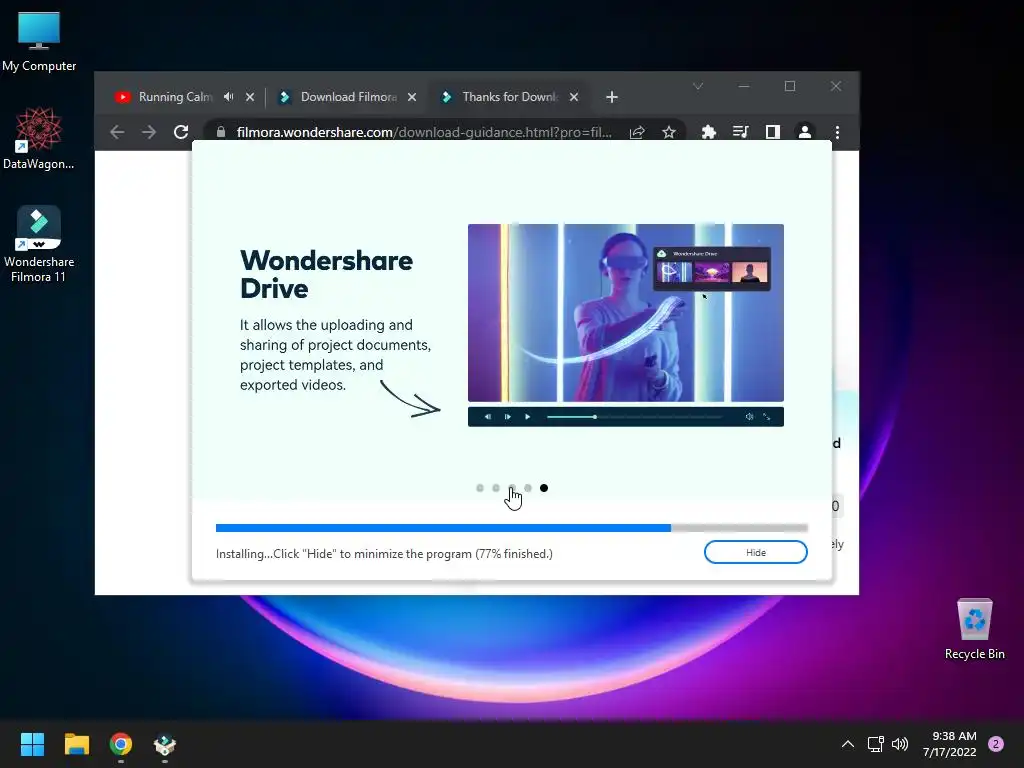Screen dimensions: 1024x768
Task: Click step-frame control in preview player
Action: pyautogui.click(x=507, y=417)
